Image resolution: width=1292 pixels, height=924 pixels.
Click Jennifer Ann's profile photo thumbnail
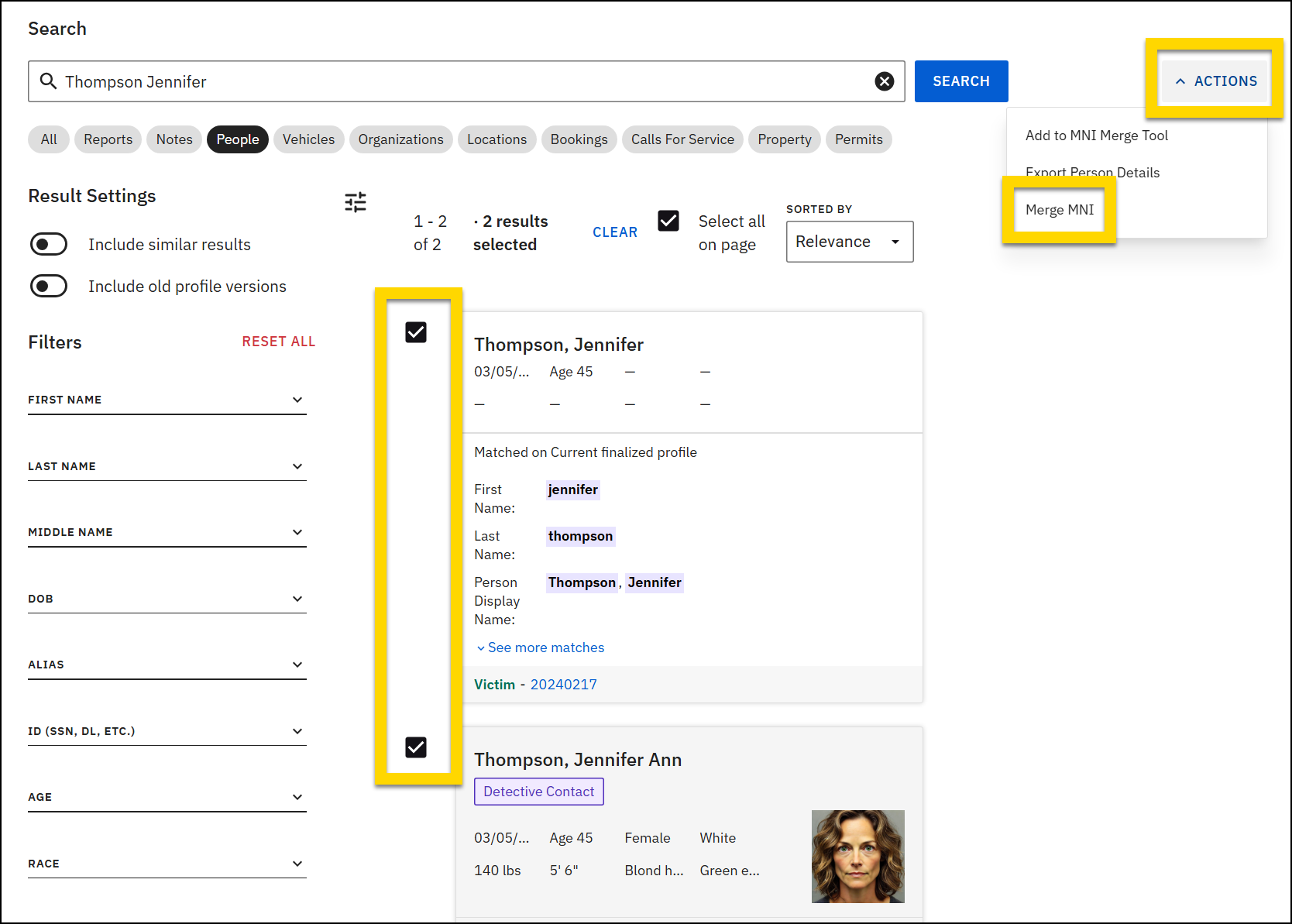(x=857, y=856)
